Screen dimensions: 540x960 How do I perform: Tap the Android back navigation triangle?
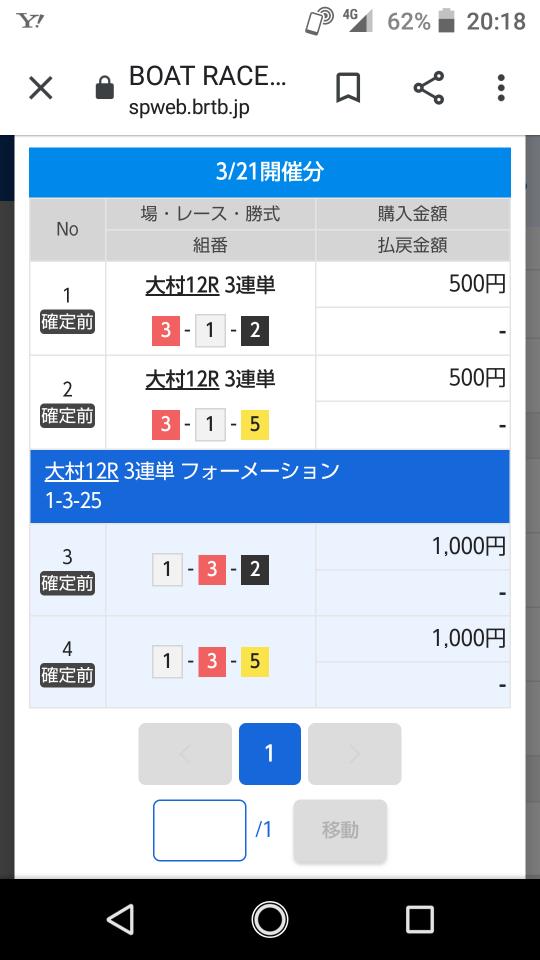pyautogui.click(x=121, y=919)
